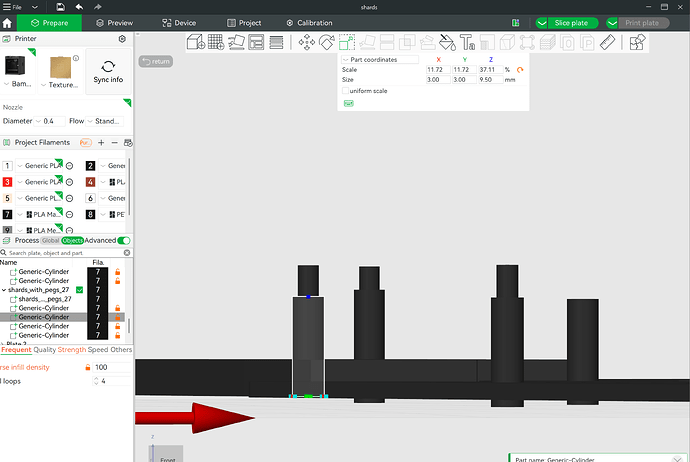Click the return button
690x462 pixels.
[156, 62]
